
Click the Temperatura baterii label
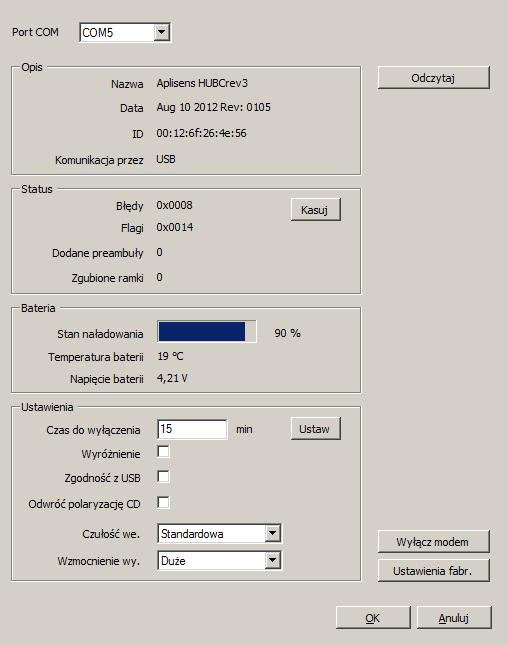click(96, 357)
